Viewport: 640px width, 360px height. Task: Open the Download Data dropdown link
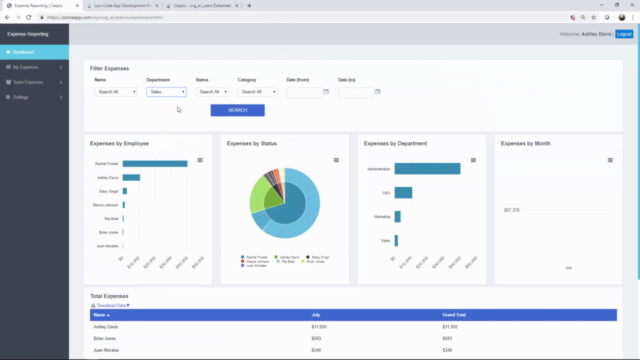[x=113, y=305]
